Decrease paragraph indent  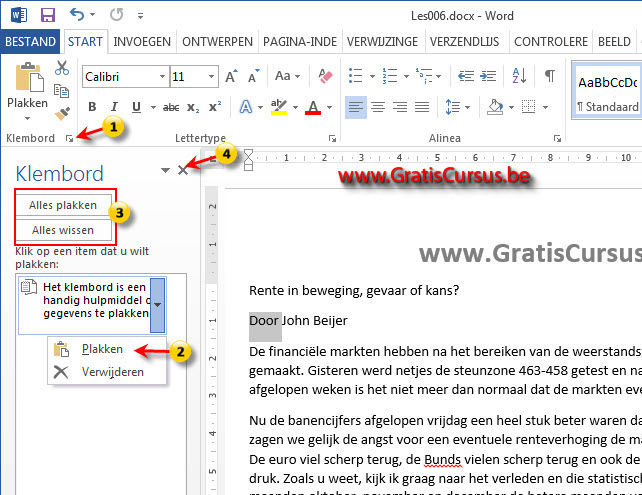click(466, 76)
